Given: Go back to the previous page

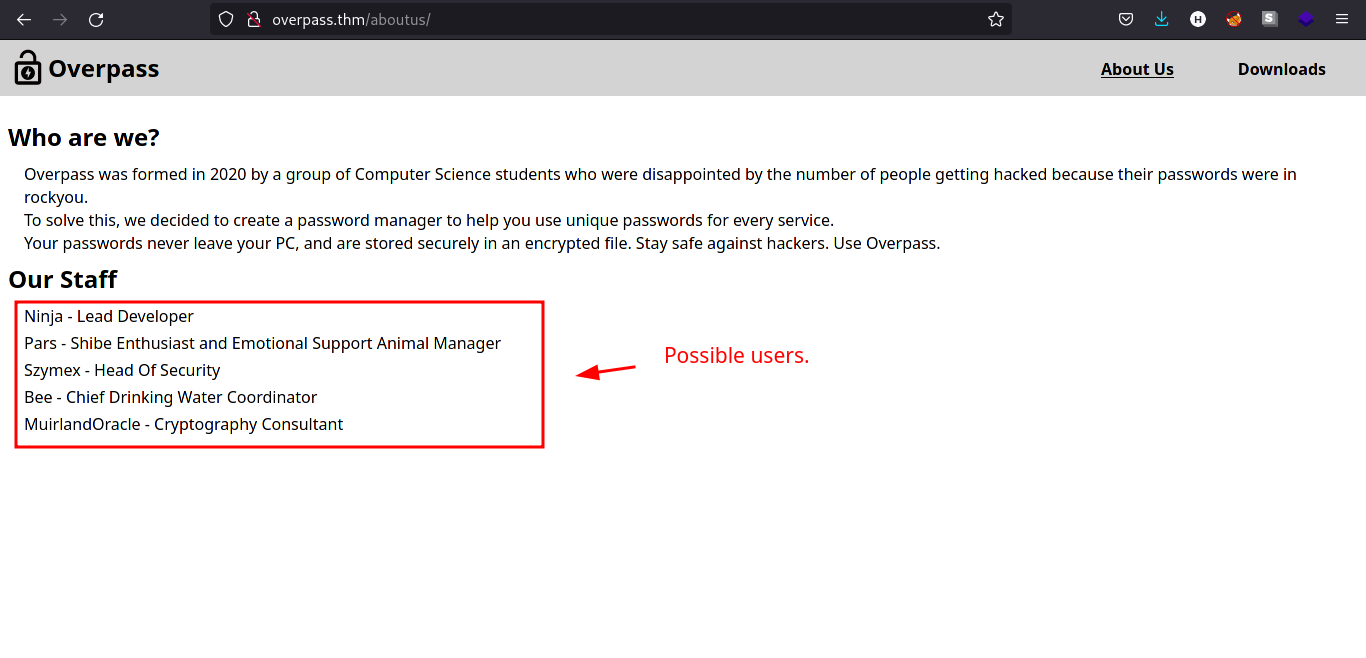Looking at the screenshot, I should [x=24, y=19].
